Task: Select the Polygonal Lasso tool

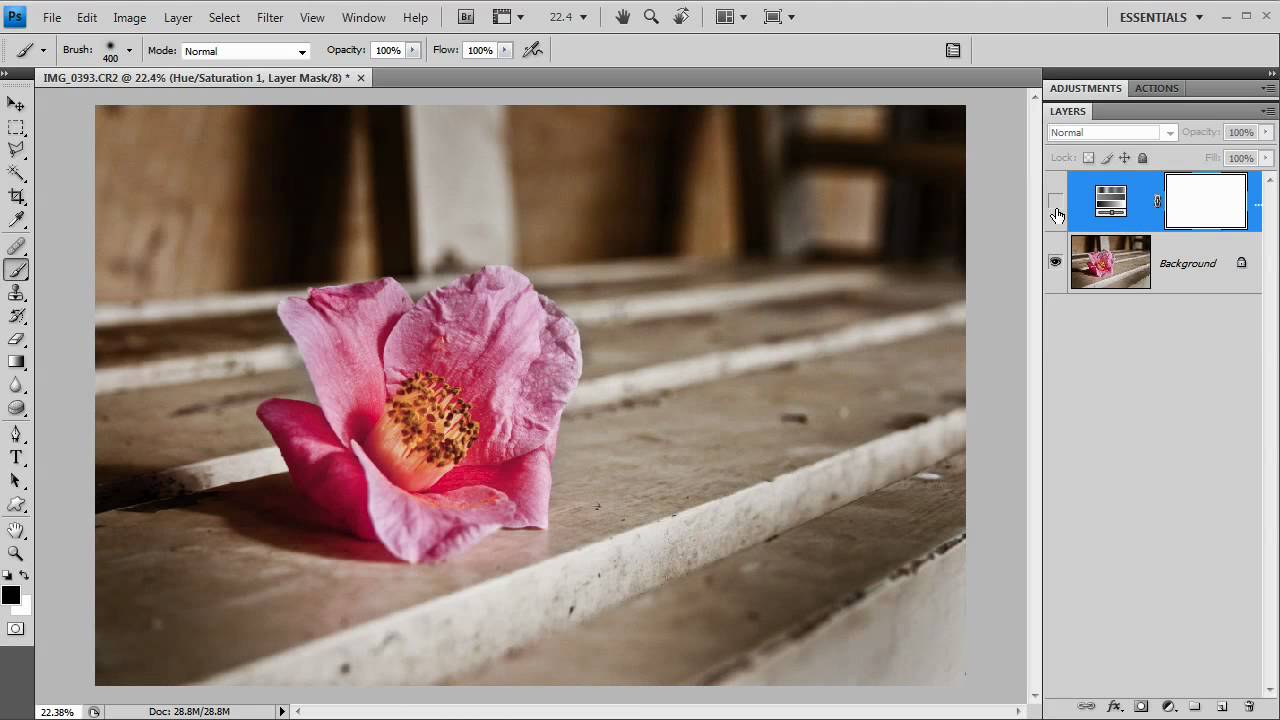Action: [x=16, y=150]
